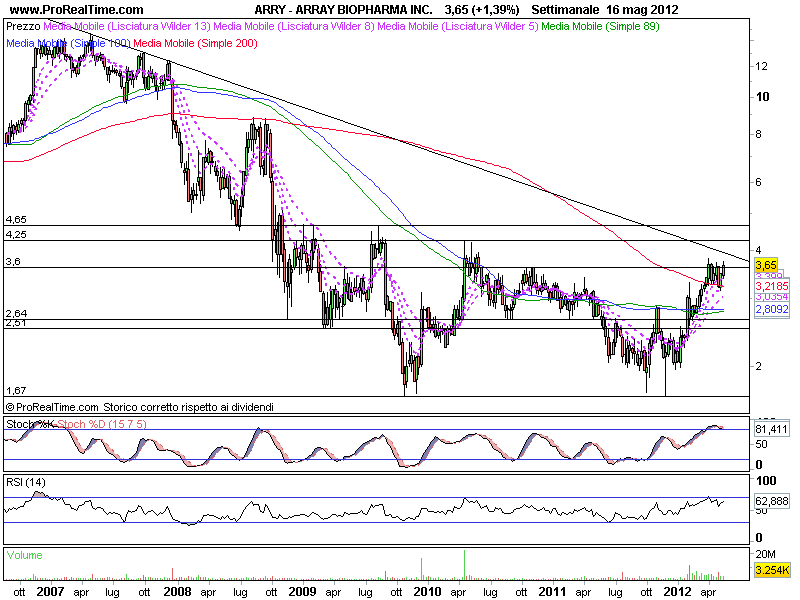Click the 16 mag 2012 date
The height and width of the screenshot is (600, 800).
pos(642,10)
